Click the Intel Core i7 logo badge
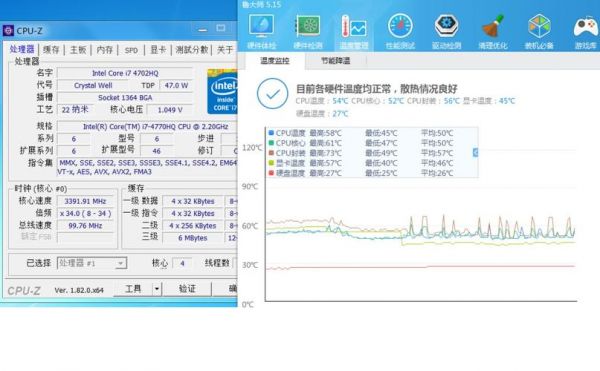Screen dimensions: 600x371 (x=222, y=91)
